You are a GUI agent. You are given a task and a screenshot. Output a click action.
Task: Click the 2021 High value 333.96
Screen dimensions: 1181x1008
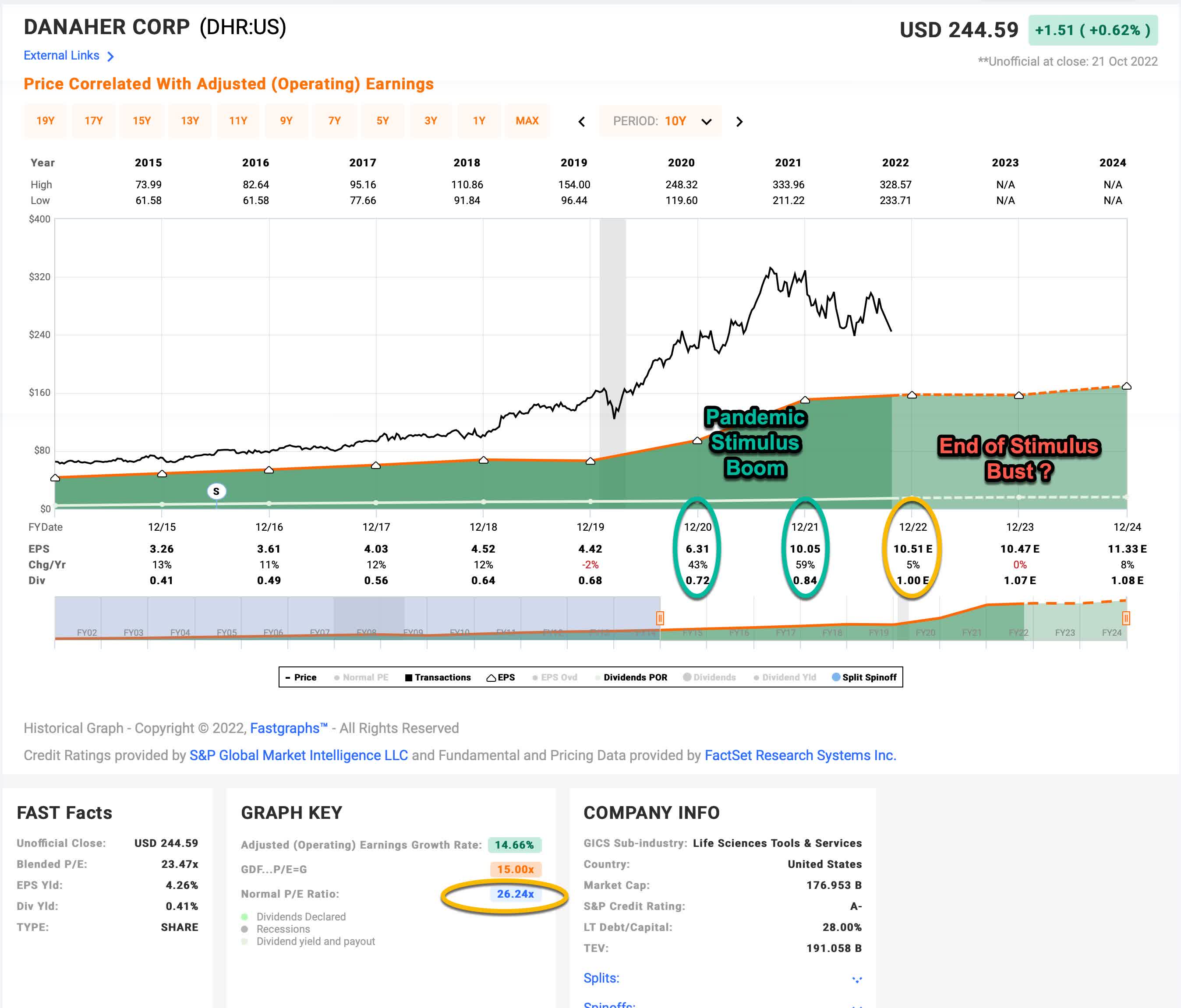(x=789, y=185)
